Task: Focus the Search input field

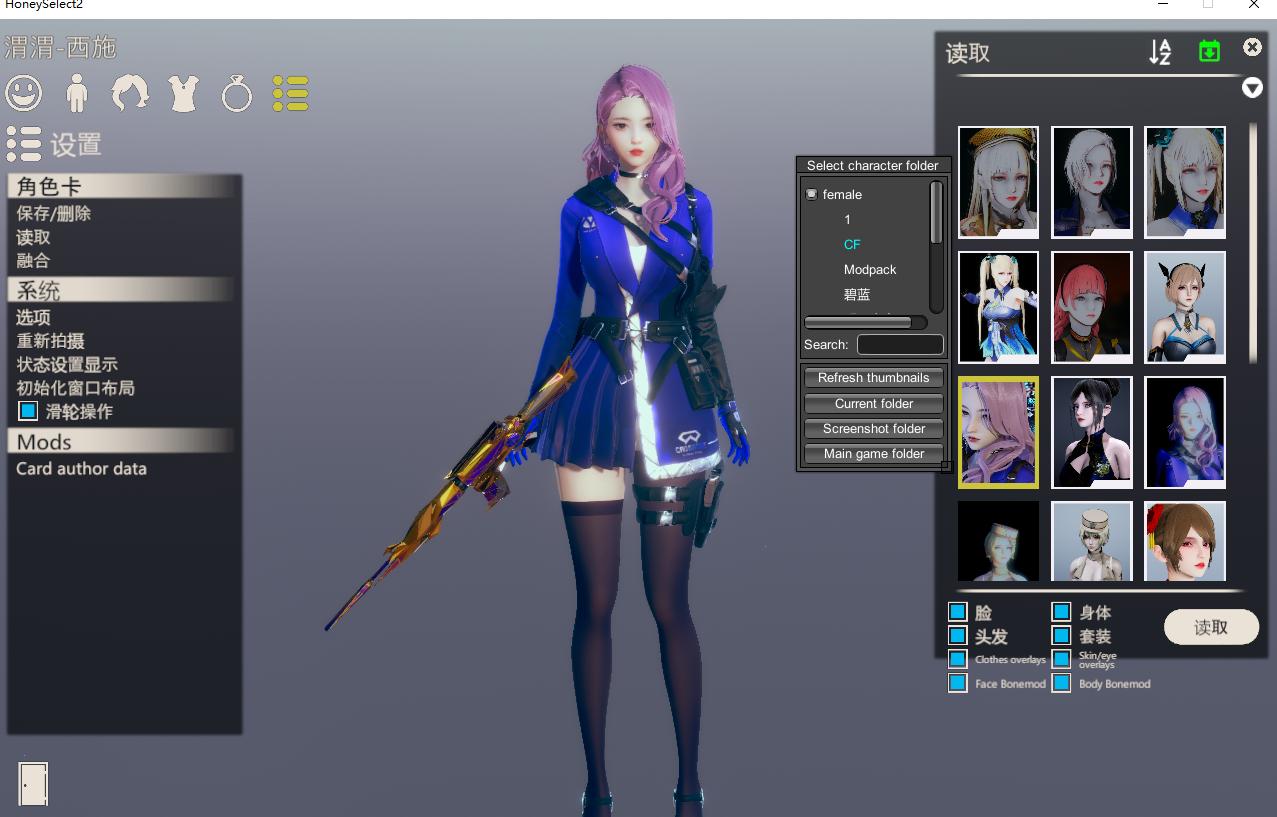Action: 900,344
